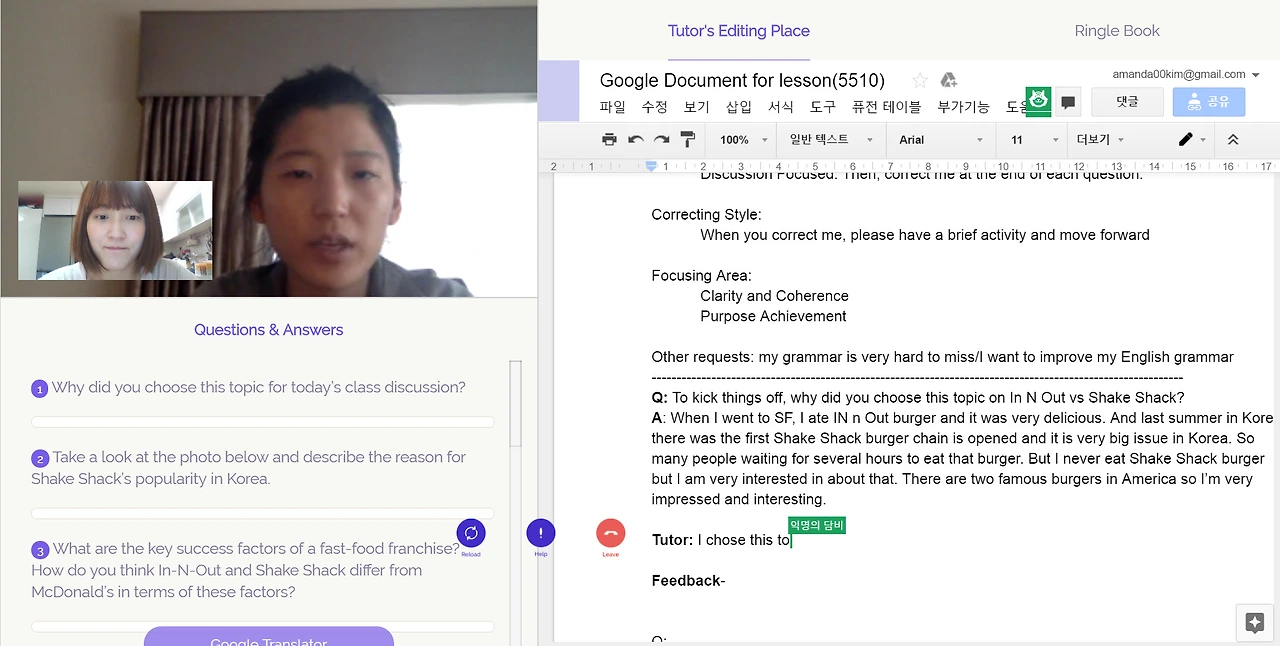Click the 'Clarity and Coherence' line
This screenshot has width=1280, height=646.
(775, 296)
